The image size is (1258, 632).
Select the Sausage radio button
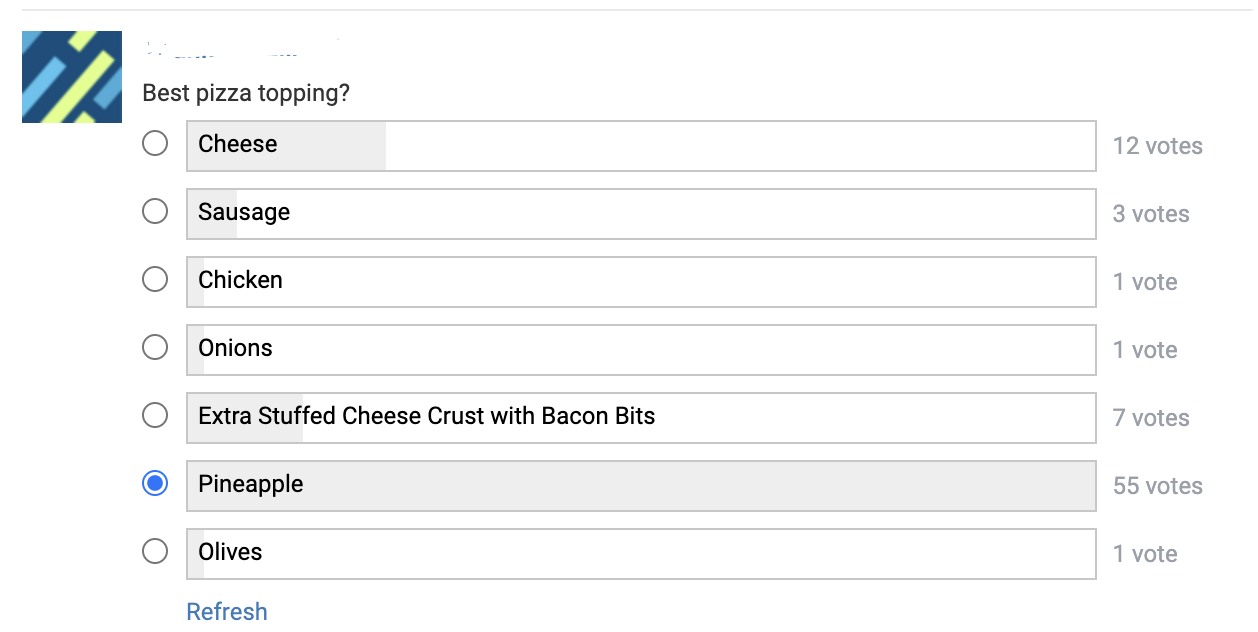tap(155, 212)
